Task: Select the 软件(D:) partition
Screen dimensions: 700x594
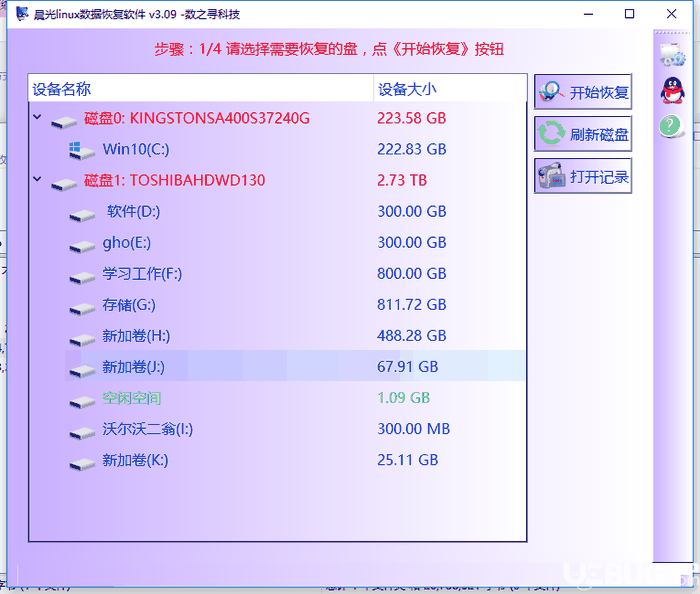Action: pyautogui.click(x=133, y=211)
